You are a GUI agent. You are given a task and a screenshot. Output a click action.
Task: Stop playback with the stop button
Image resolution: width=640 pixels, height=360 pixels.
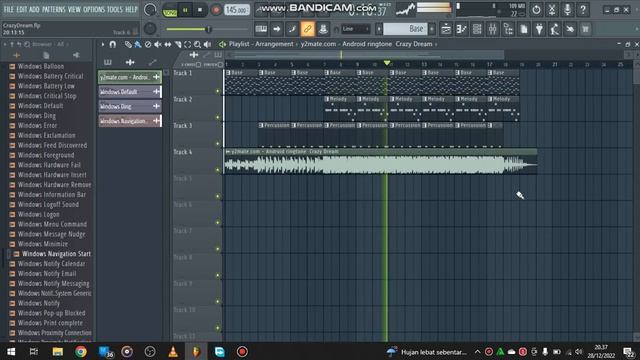tap(200, 10)
